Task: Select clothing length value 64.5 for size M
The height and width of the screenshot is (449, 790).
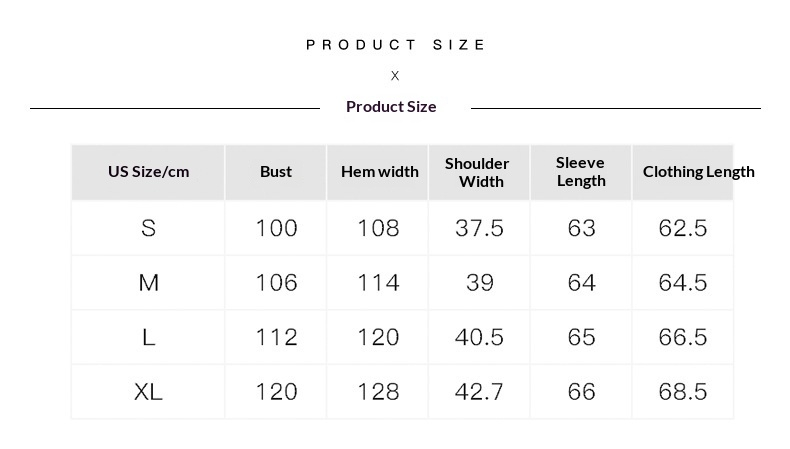Action: pos(683,283)
